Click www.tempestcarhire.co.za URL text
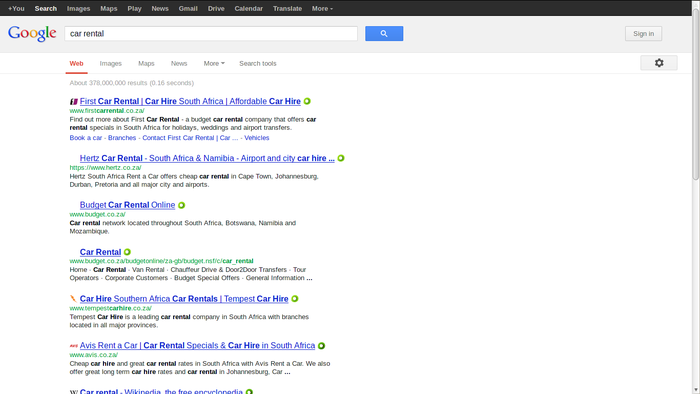This screenshot has width=700, height=394. 110,308
